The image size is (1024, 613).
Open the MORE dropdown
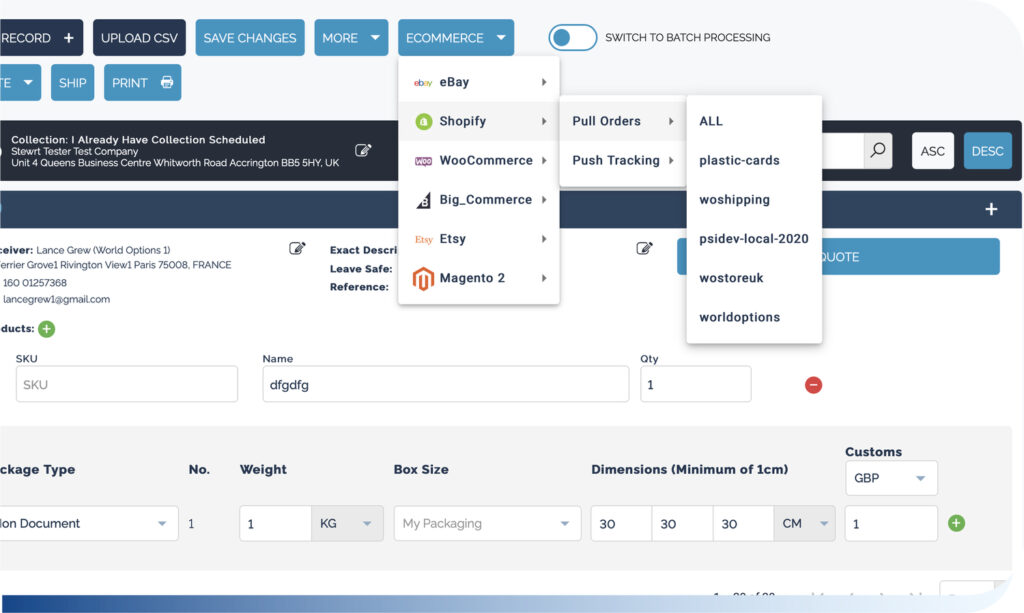point(351,37)
